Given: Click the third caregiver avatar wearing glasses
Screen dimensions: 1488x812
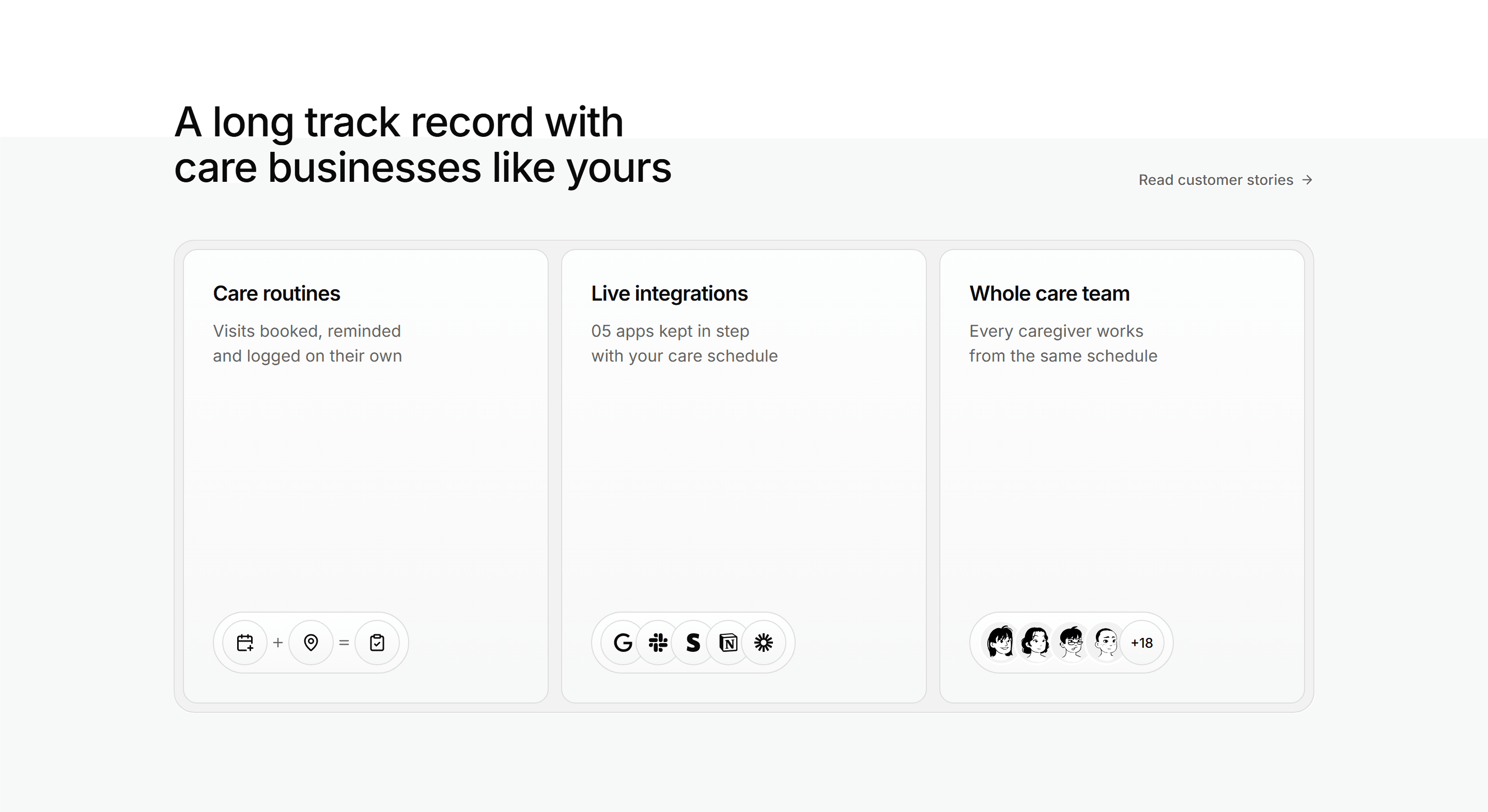Looking at the screenshot, I should (x=1072, y=642).
